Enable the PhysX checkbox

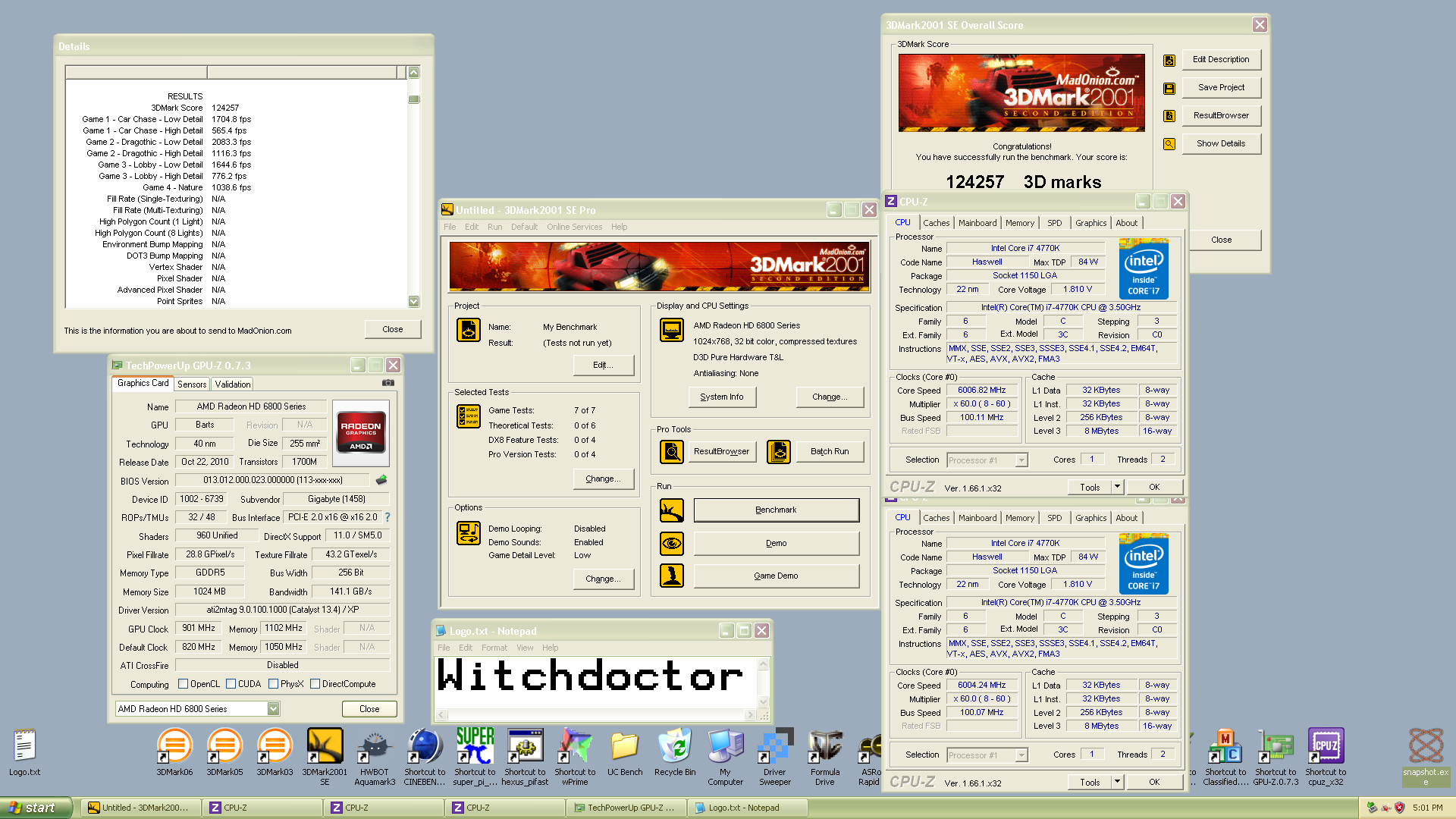click(x=273, y=684)
